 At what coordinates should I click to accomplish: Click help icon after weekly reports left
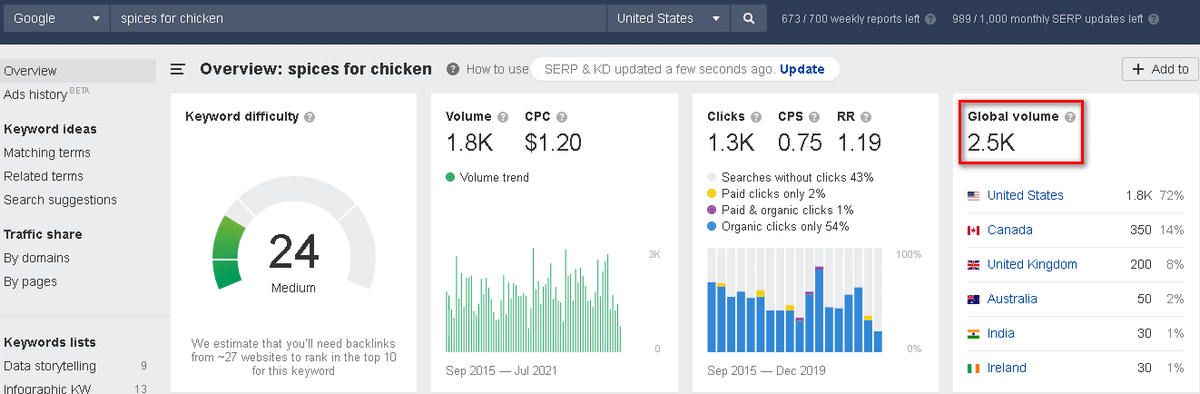coord(931,18)
